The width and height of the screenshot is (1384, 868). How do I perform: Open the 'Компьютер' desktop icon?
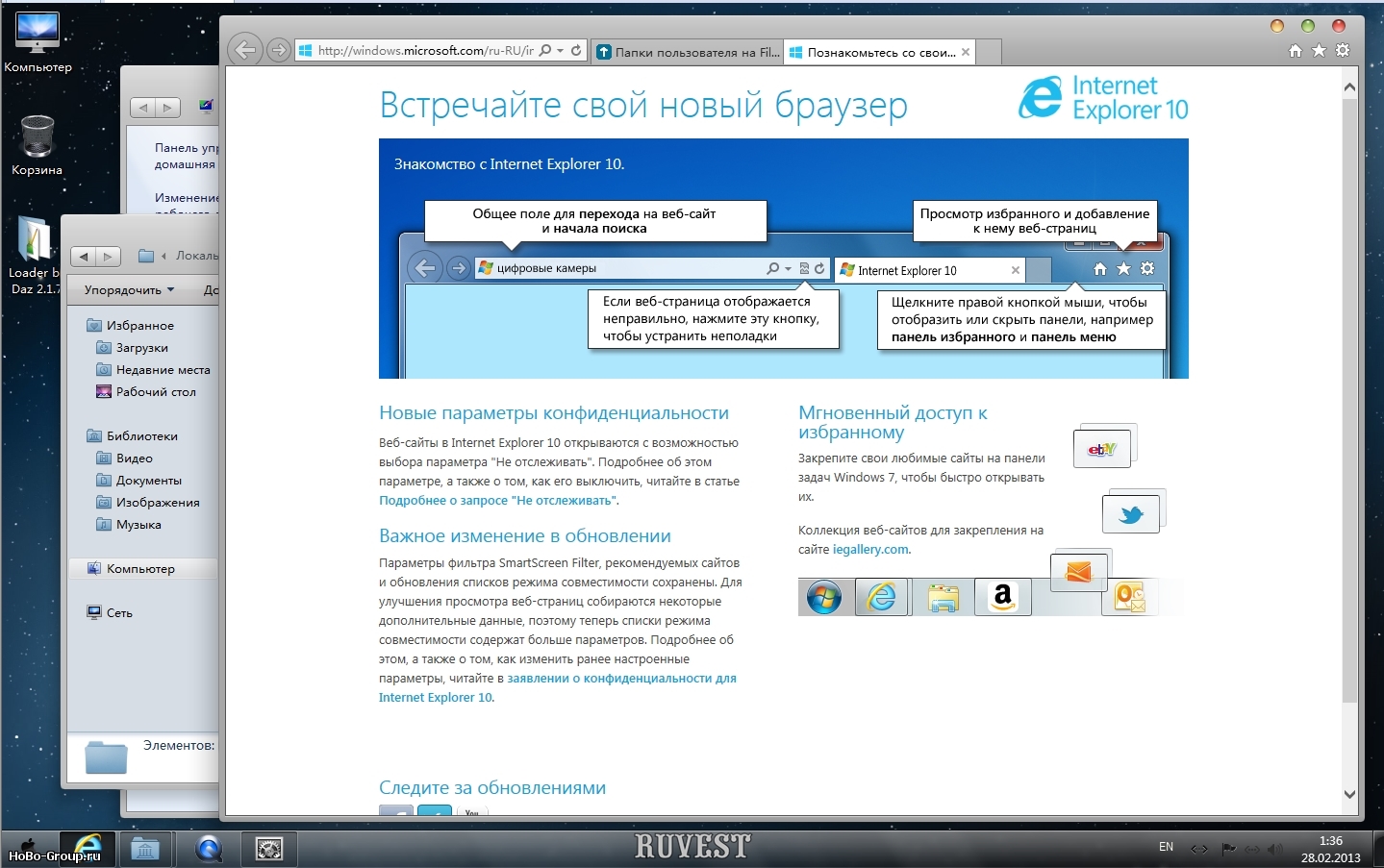pos(38,42)
